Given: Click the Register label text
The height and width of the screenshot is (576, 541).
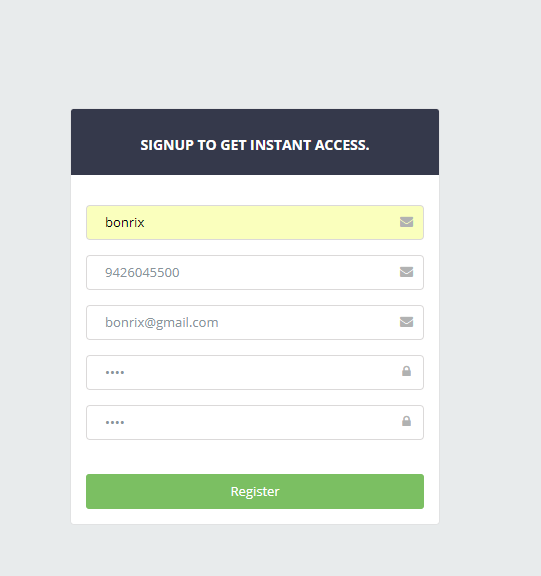Looking at the screenshot, I should (x=255, y=492).
